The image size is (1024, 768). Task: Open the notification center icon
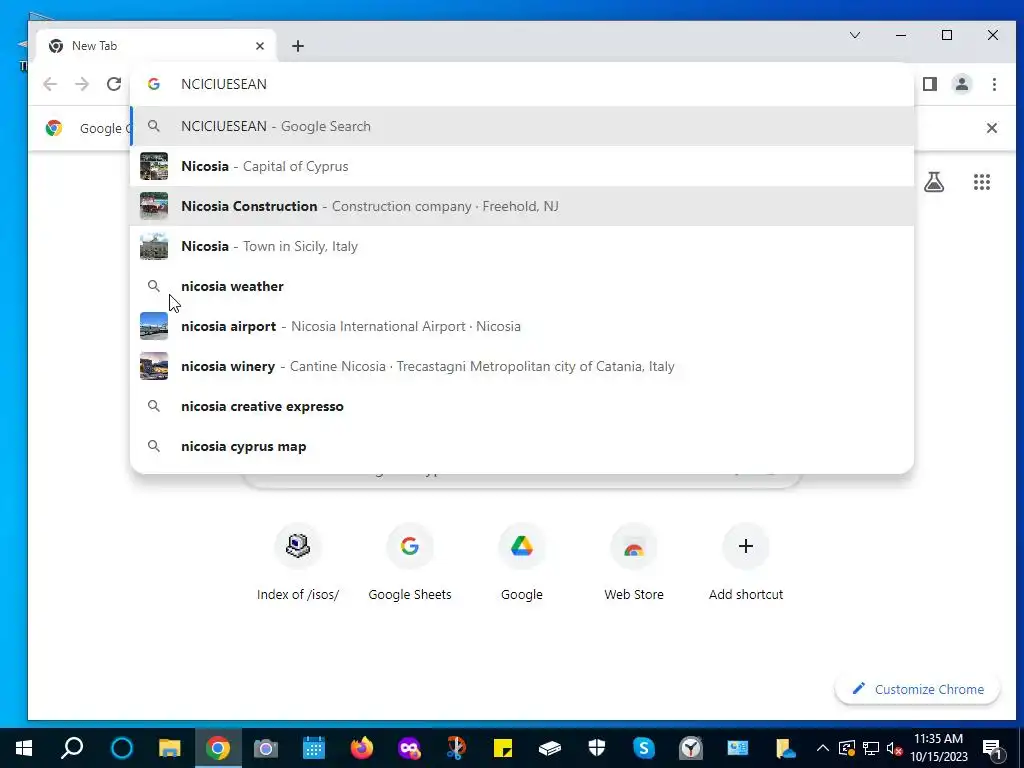(x=993, y=748)
